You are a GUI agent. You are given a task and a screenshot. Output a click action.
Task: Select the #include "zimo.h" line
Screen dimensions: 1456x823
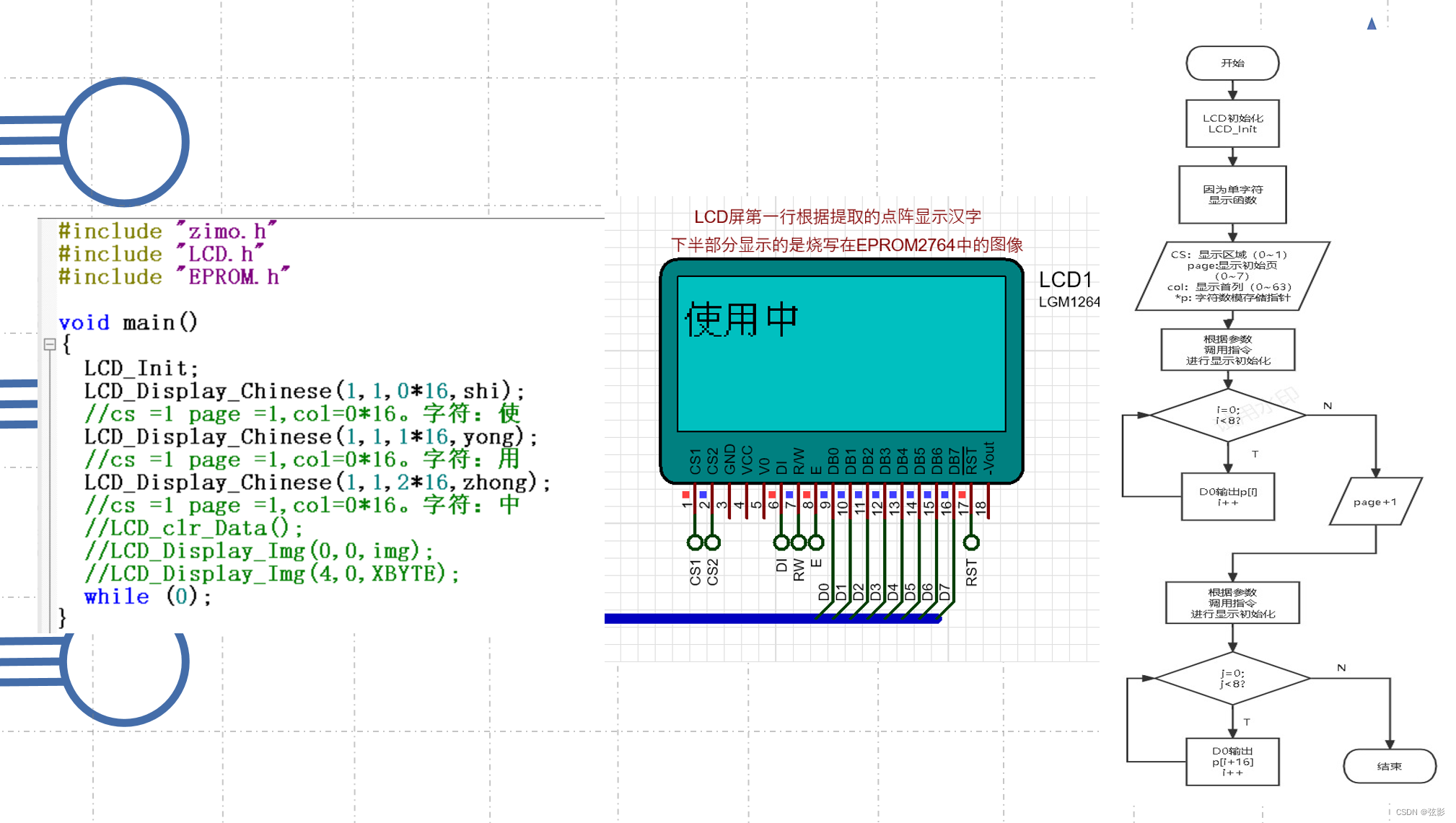point(167,232)
